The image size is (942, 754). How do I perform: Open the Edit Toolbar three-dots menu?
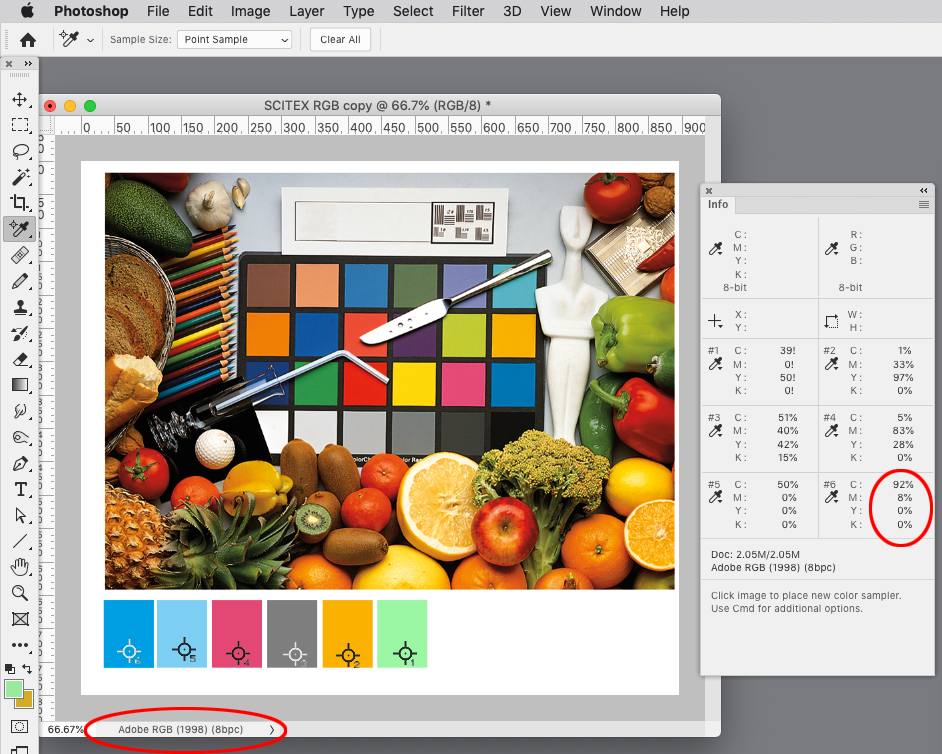coord(20,645)
